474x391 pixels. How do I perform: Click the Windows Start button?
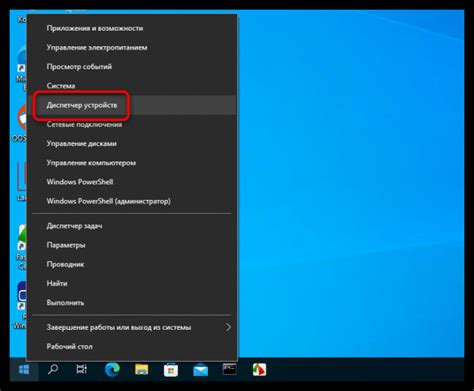coord(24,369)
